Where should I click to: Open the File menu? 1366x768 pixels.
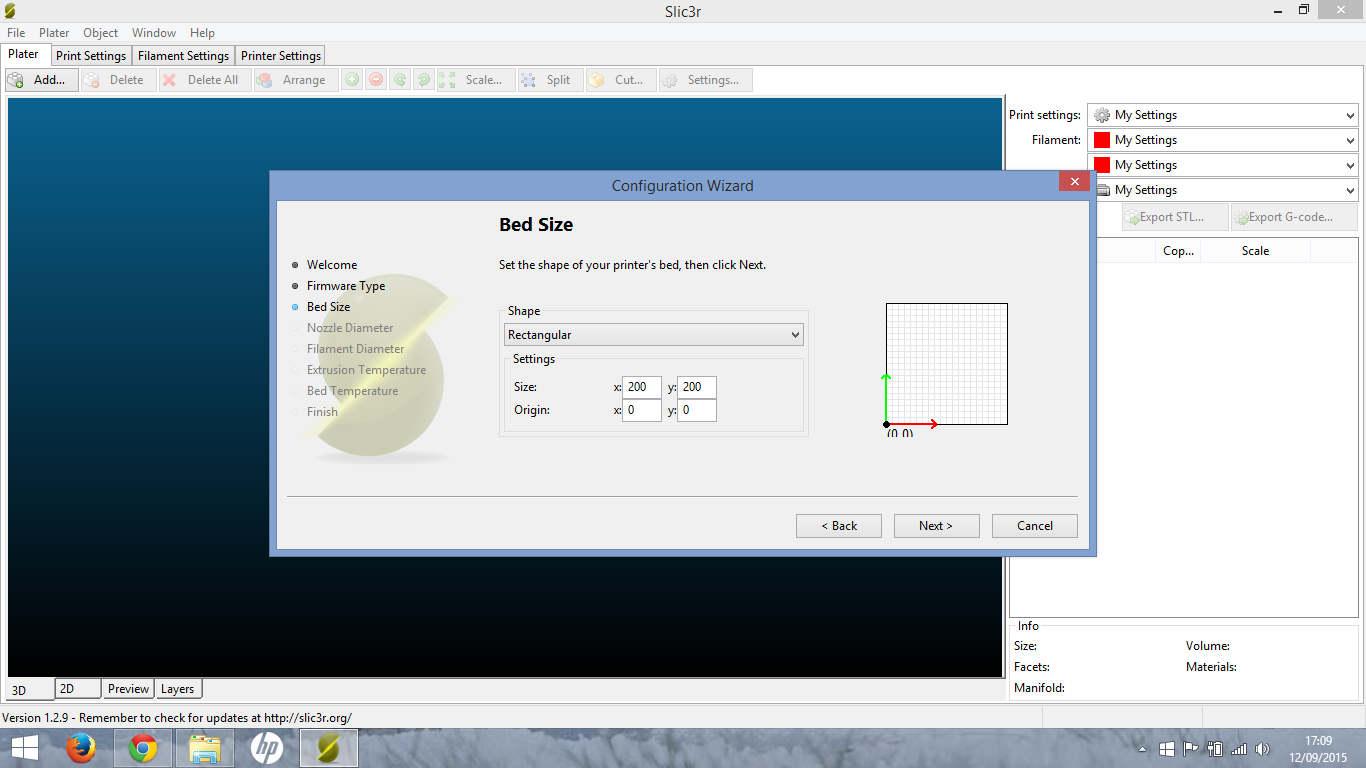point(16,33)
